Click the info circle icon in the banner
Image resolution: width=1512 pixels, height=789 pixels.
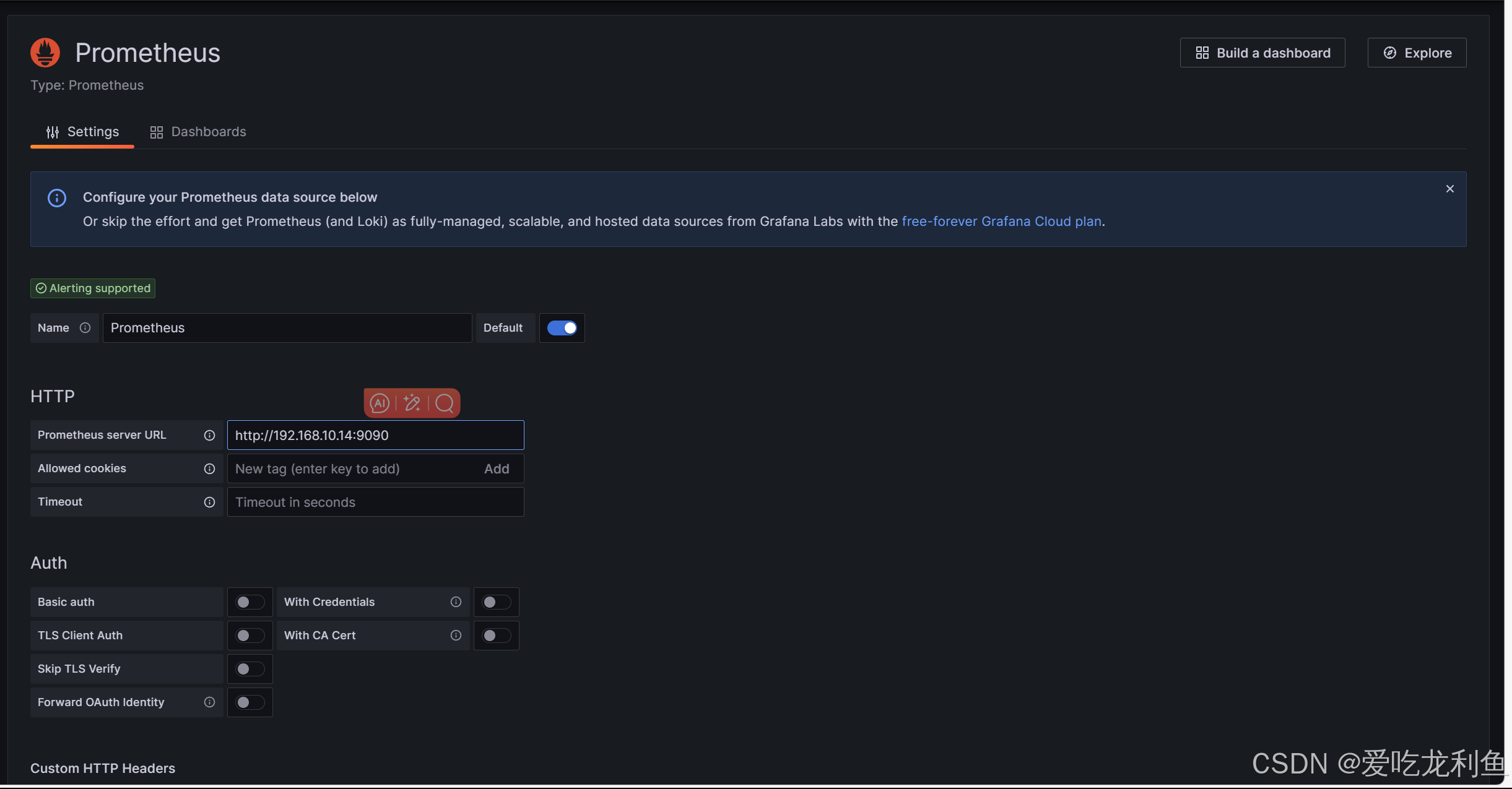(57, 198)
